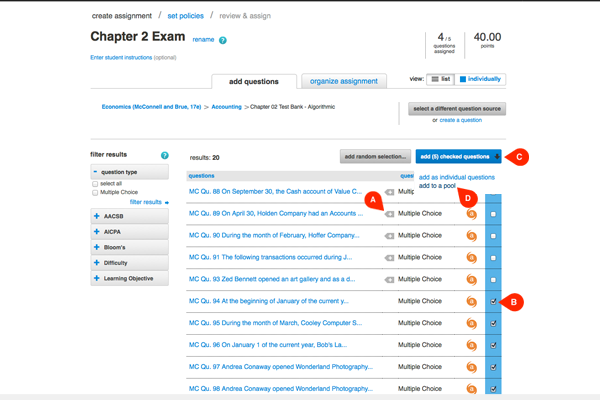The height and width of the screenshot is (400, 600).
Task: Click the help icon next to rename
Action: click(223, 41)
